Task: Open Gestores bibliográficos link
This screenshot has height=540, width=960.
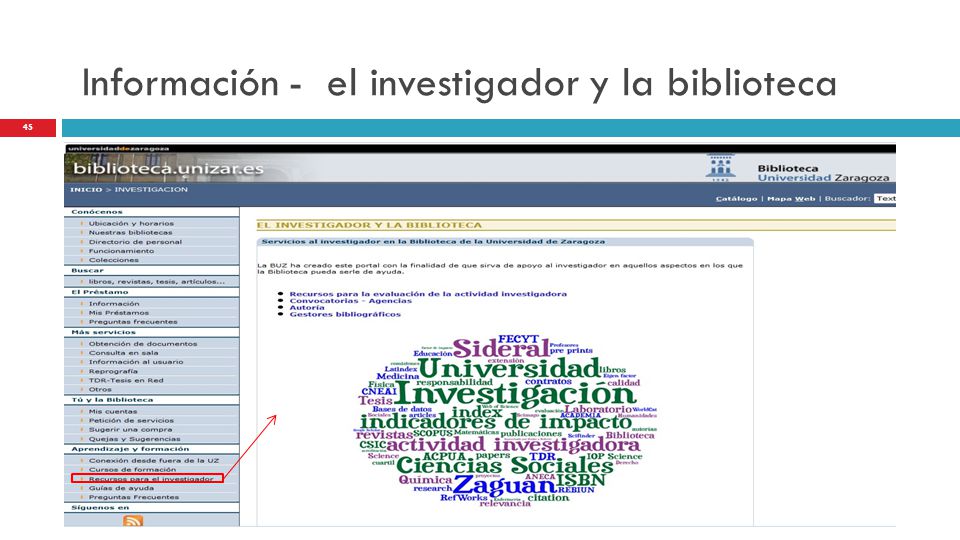Action: [x=345, y=314]
